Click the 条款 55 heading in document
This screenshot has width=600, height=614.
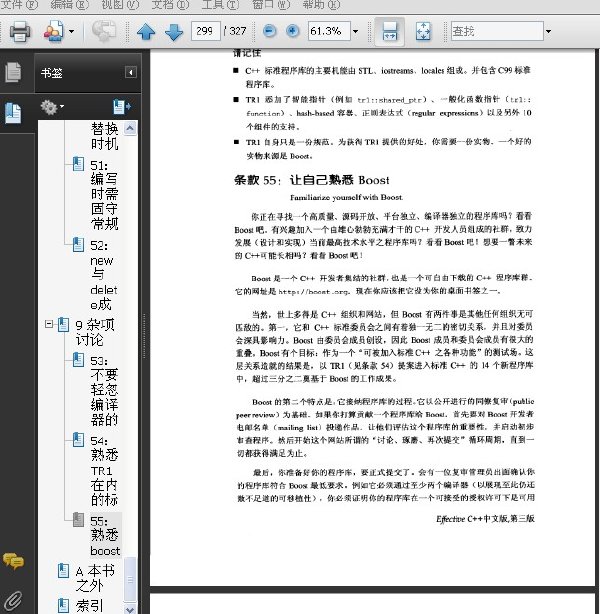click(x=312, y=180)
